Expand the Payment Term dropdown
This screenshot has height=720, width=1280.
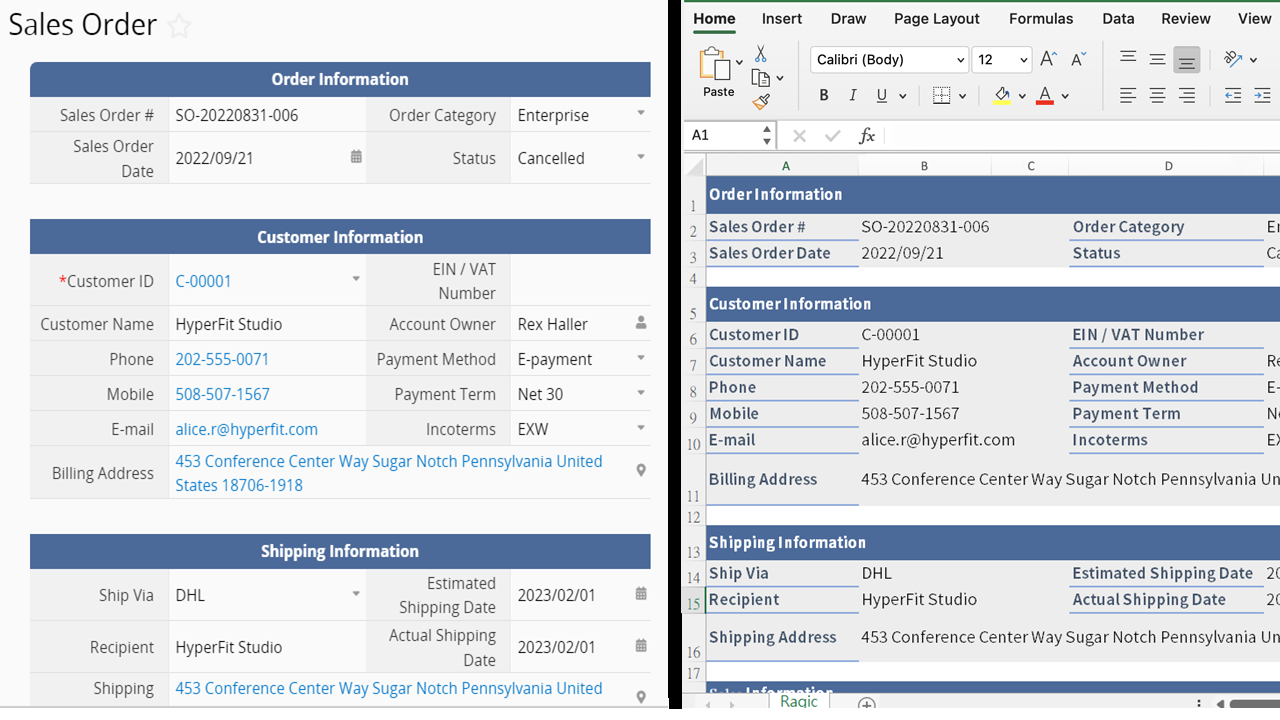coord(640,393)
